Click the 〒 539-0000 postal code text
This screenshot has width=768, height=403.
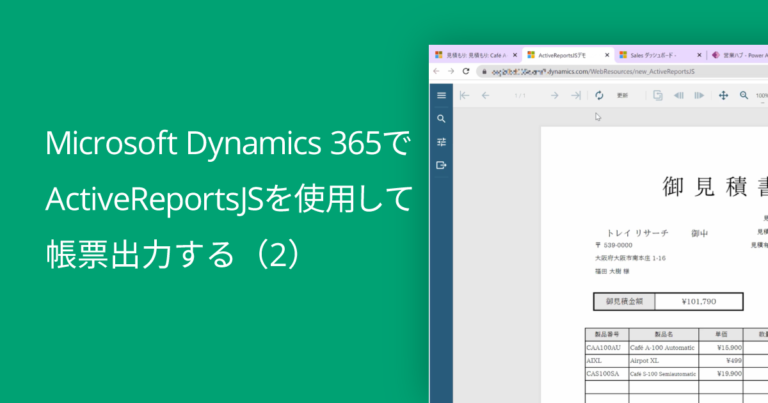pyautogui.click(x=614, y=245)
